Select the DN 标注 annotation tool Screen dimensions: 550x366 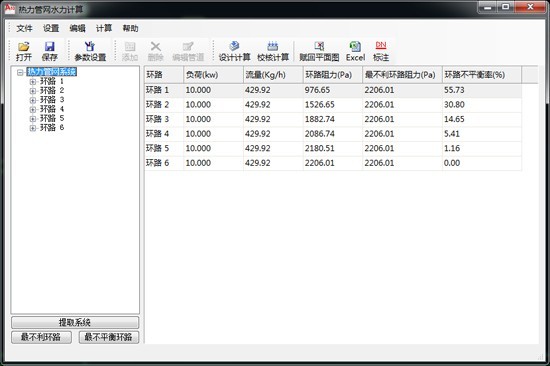381,51
